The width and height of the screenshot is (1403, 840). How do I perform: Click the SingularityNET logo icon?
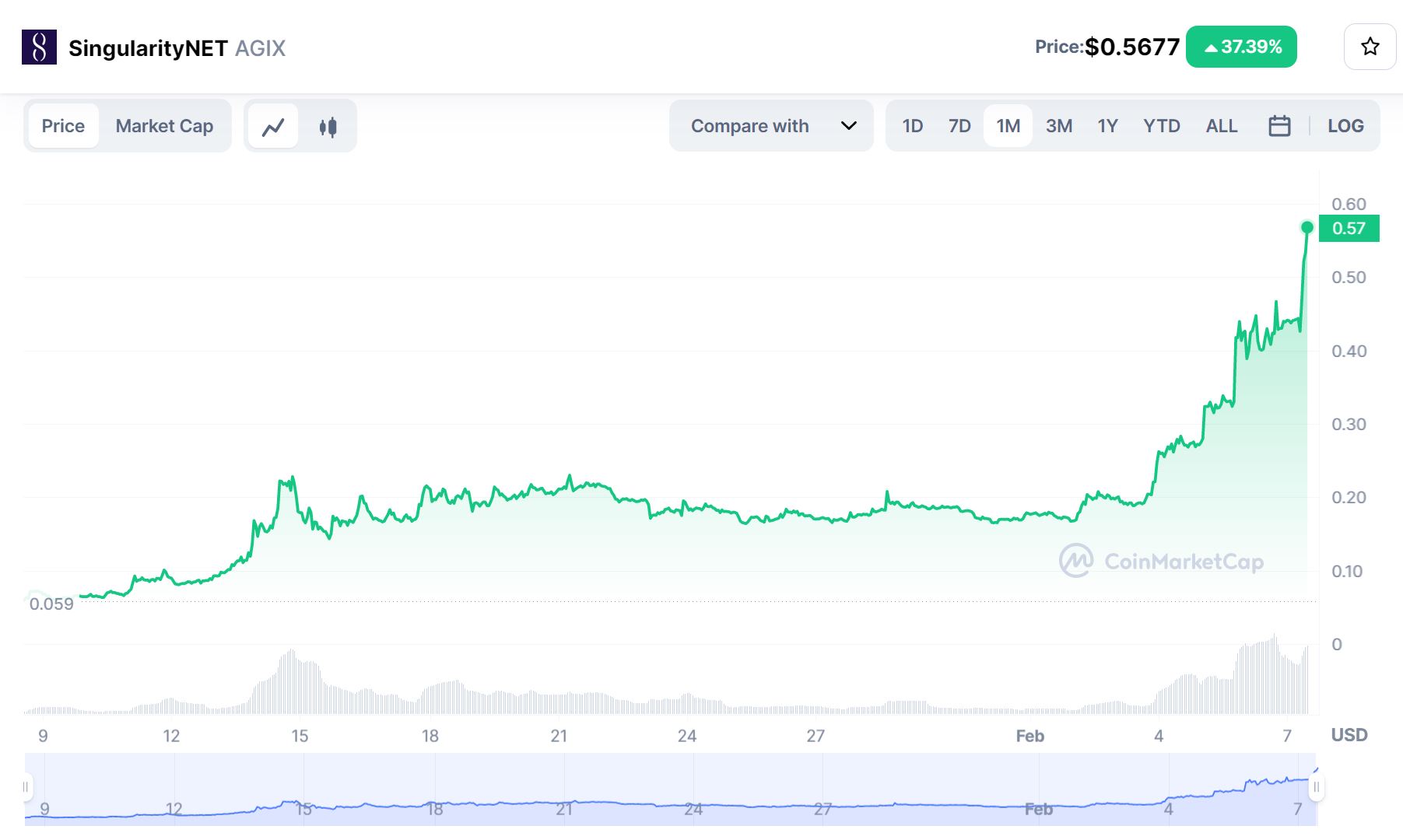click(x=39, y=47)
